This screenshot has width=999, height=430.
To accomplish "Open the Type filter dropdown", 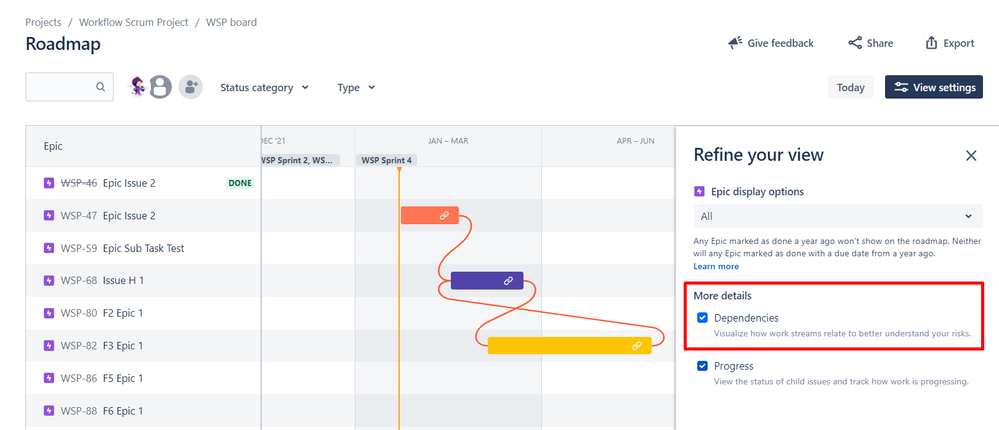I will (x=356, y=87).
